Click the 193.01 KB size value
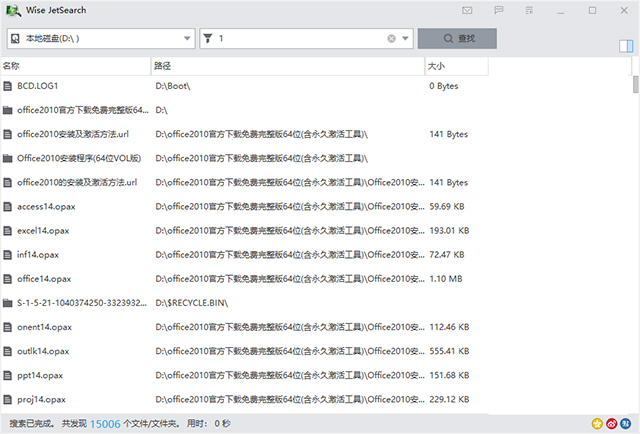The width and height of the screenshot is (640, 434). [x=449, y=230]
